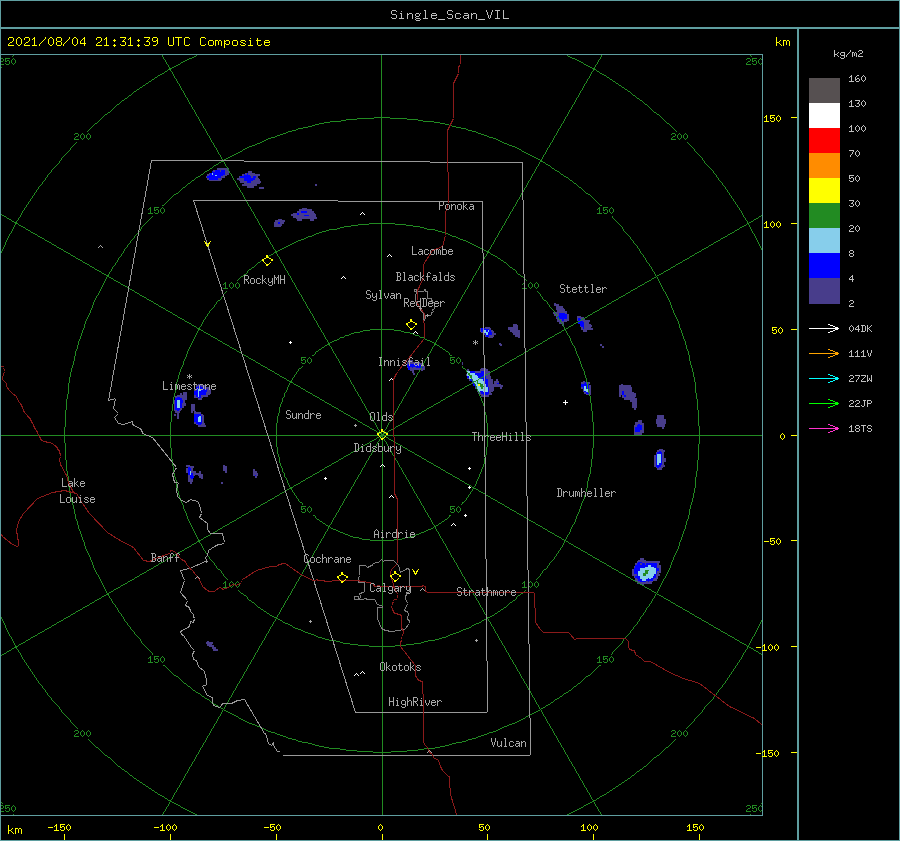
Task: Click the grey 160 kg/m2 color swatch
Action: point(824,90)
